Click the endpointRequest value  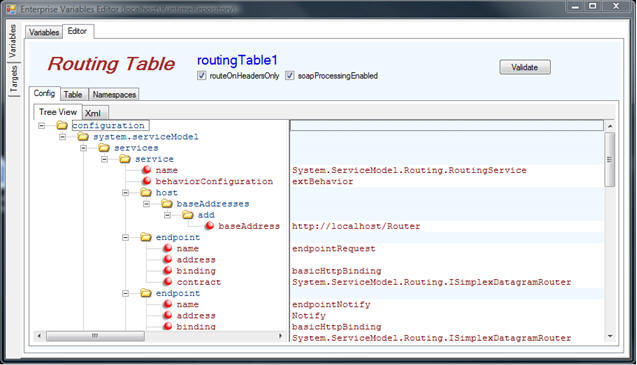[334, 248]
